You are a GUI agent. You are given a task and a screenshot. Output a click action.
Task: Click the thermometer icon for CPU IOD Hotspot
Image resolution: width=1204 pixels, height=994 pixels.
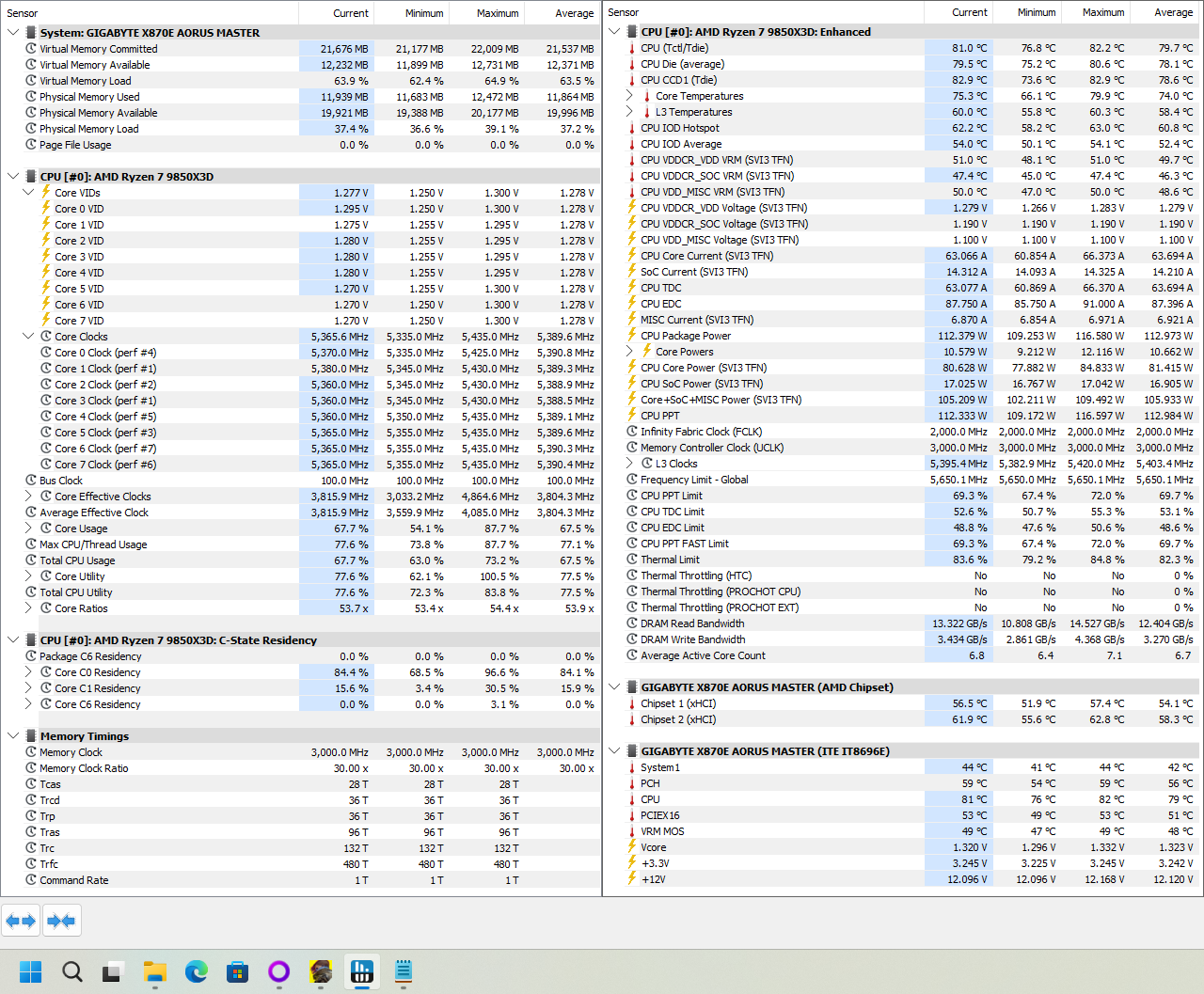pos(632,128)
